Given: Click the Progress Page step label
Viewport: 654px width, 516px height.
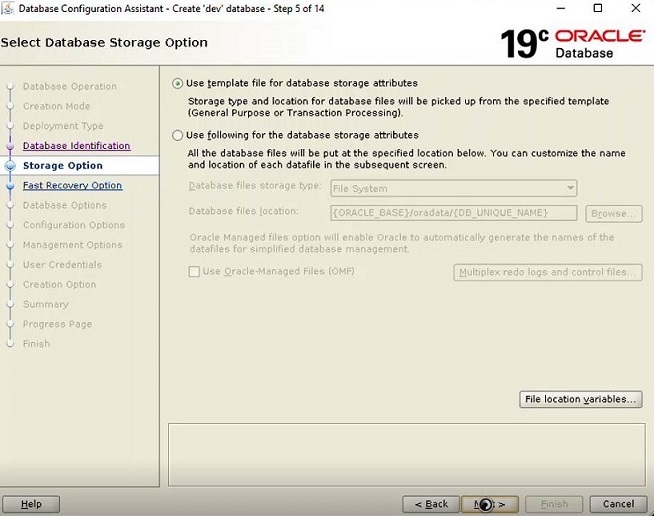Looking at the screenshot, I should pyautogui.click(x=58, y=324).
